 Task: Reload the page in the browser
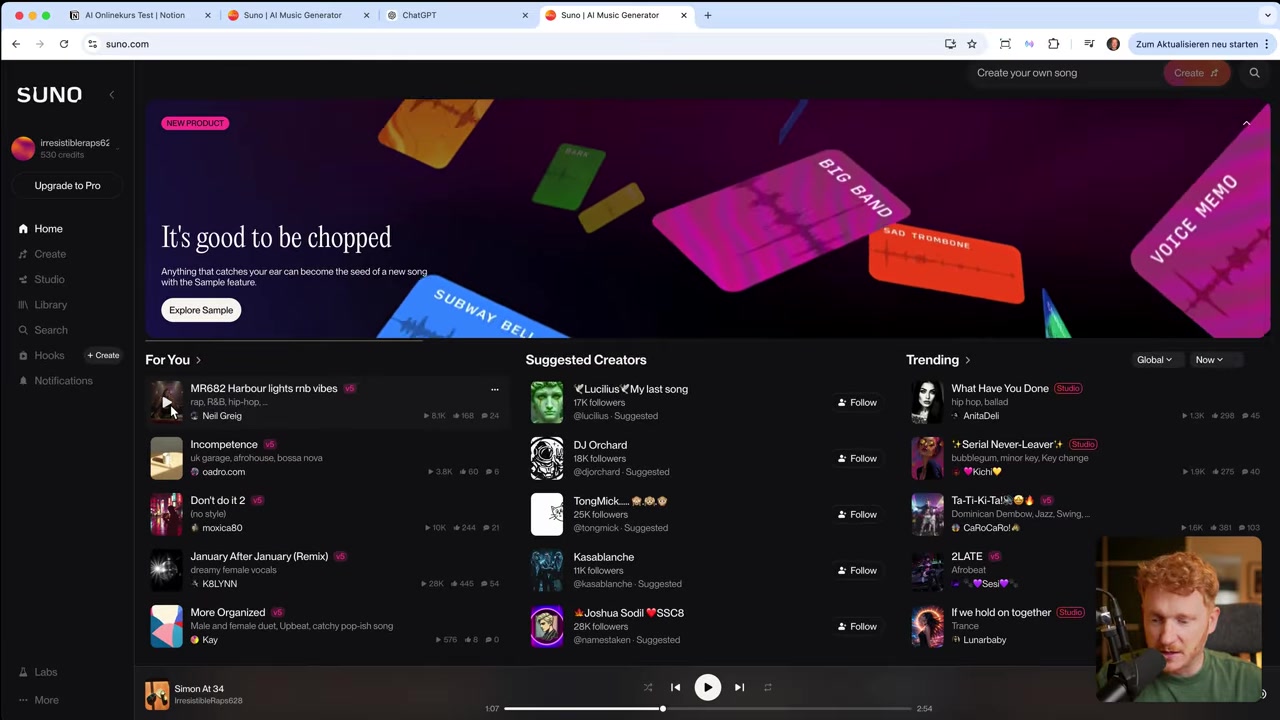point(64,44)
